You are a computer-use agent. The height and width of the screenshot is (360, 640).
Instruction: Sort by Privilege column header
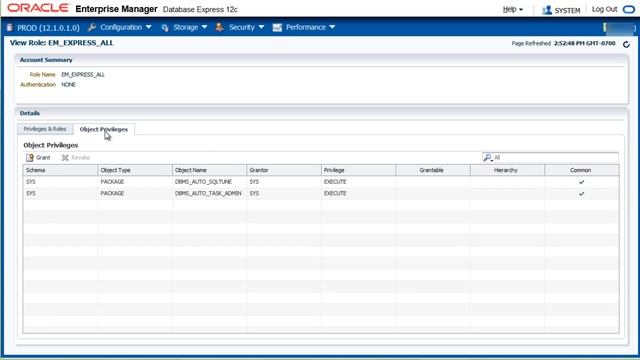[x=358, y=170]
